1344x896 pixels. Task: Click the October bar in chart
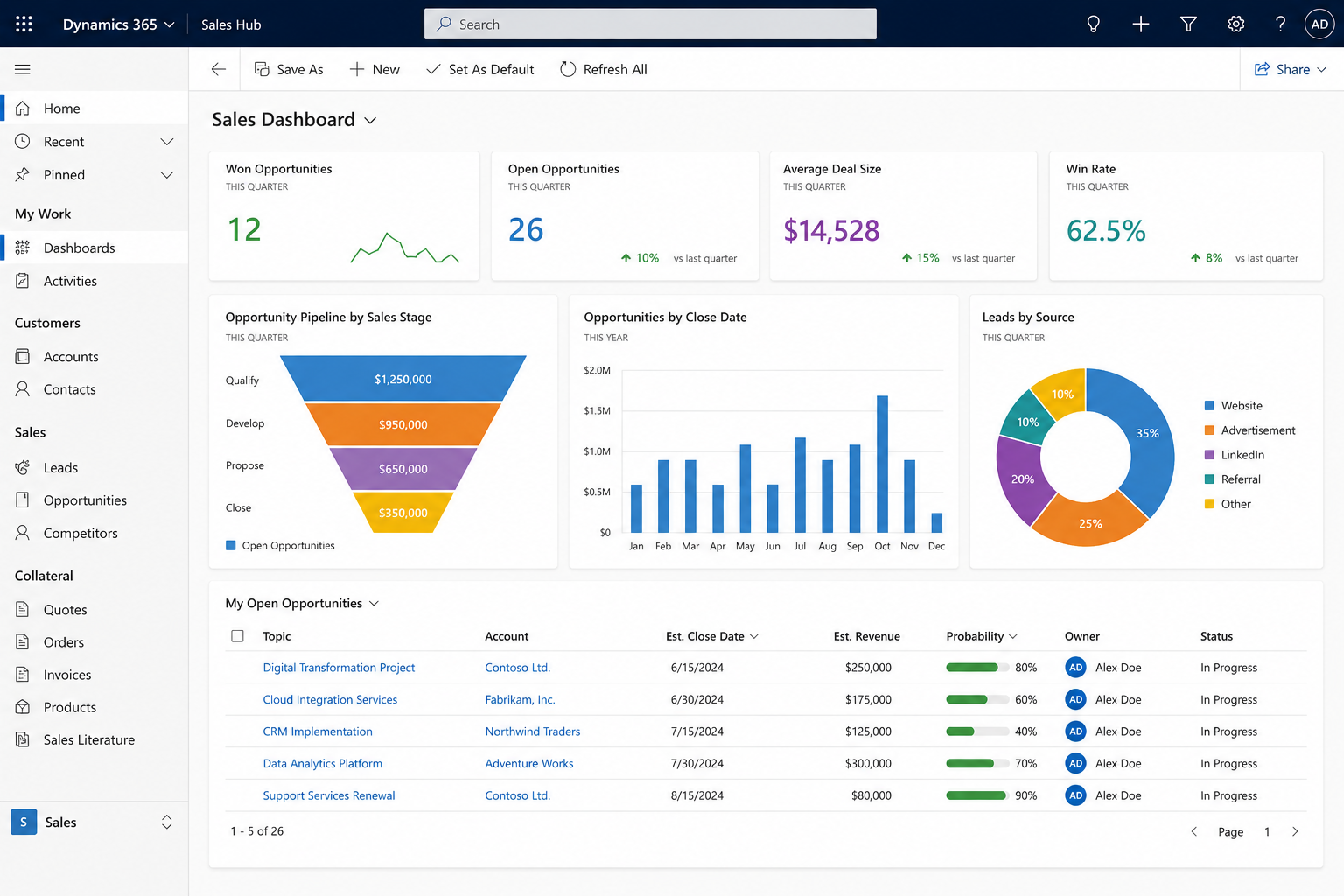(882, 464)
